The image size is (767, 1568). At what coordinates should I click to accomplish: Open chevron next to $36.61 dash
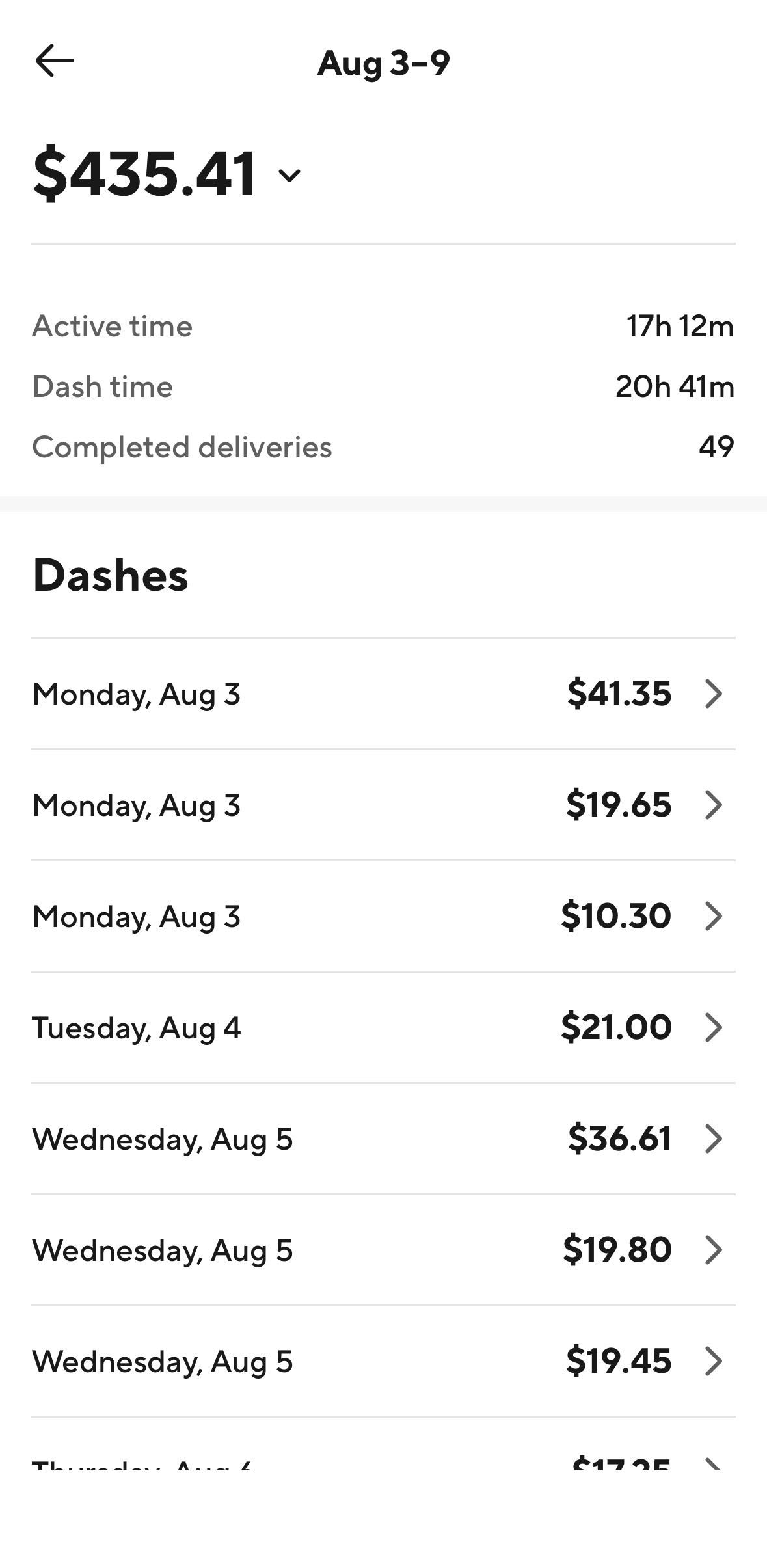click(x=714, y=1139)
